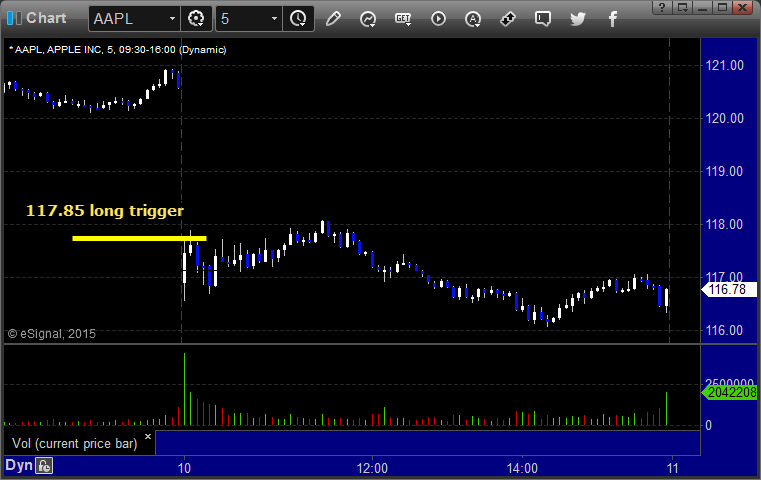
Task: Click the 116.00 price axis label
Action: tap(724, 331)
